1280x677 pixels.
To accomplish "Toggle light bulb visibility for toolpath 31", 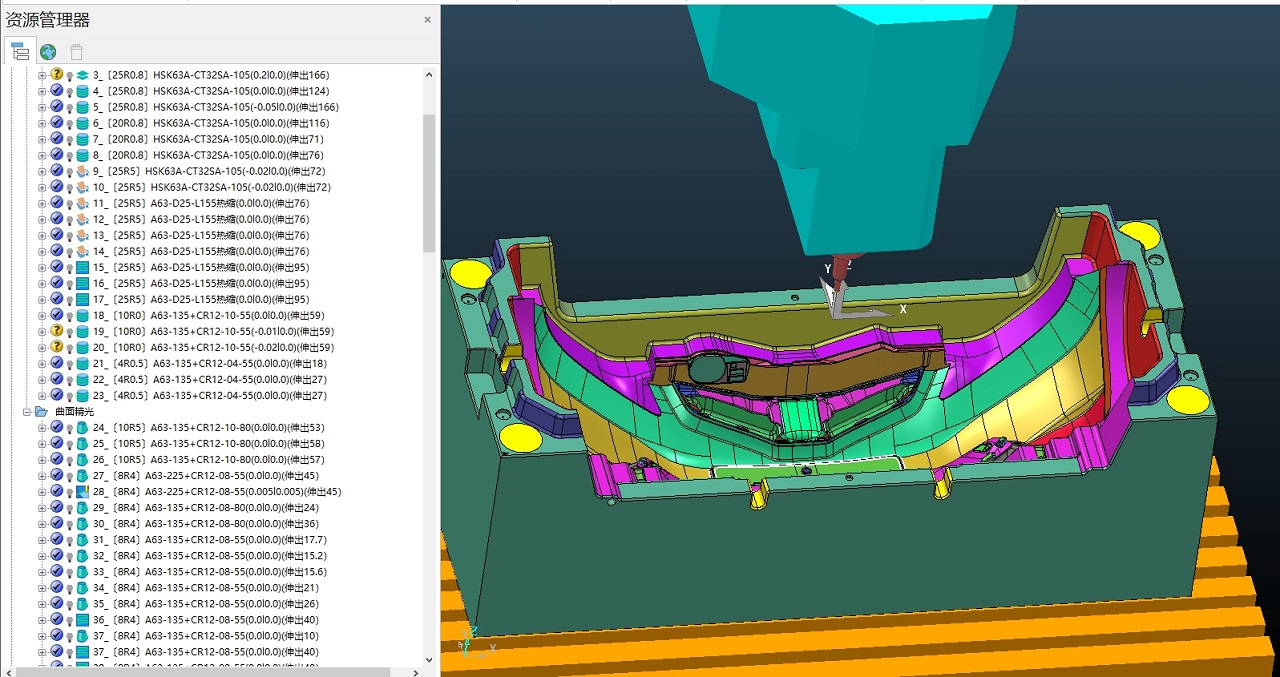I will point(70,540).
